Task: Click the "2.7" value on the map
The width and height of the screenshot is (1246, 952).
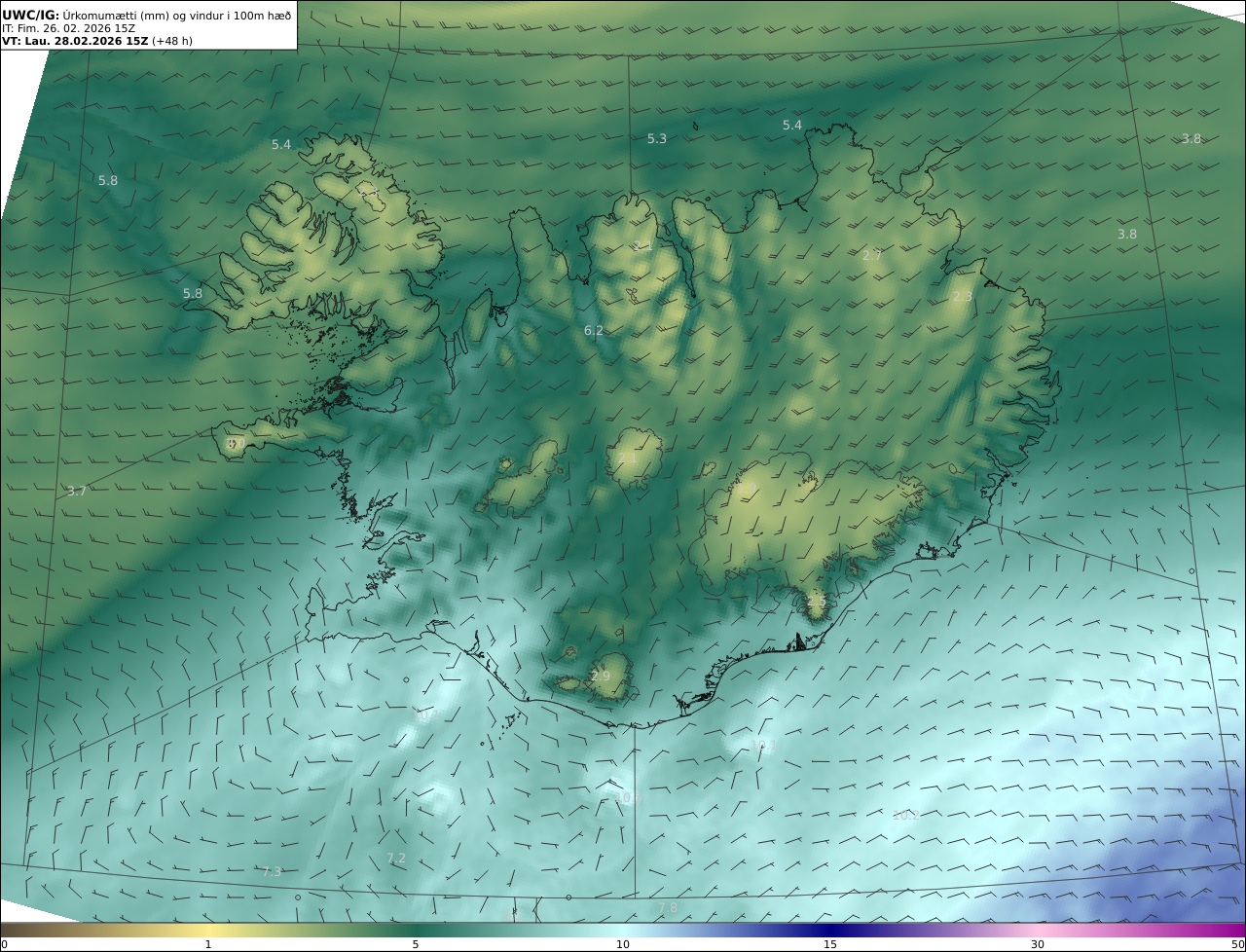Action: [872, 256]
